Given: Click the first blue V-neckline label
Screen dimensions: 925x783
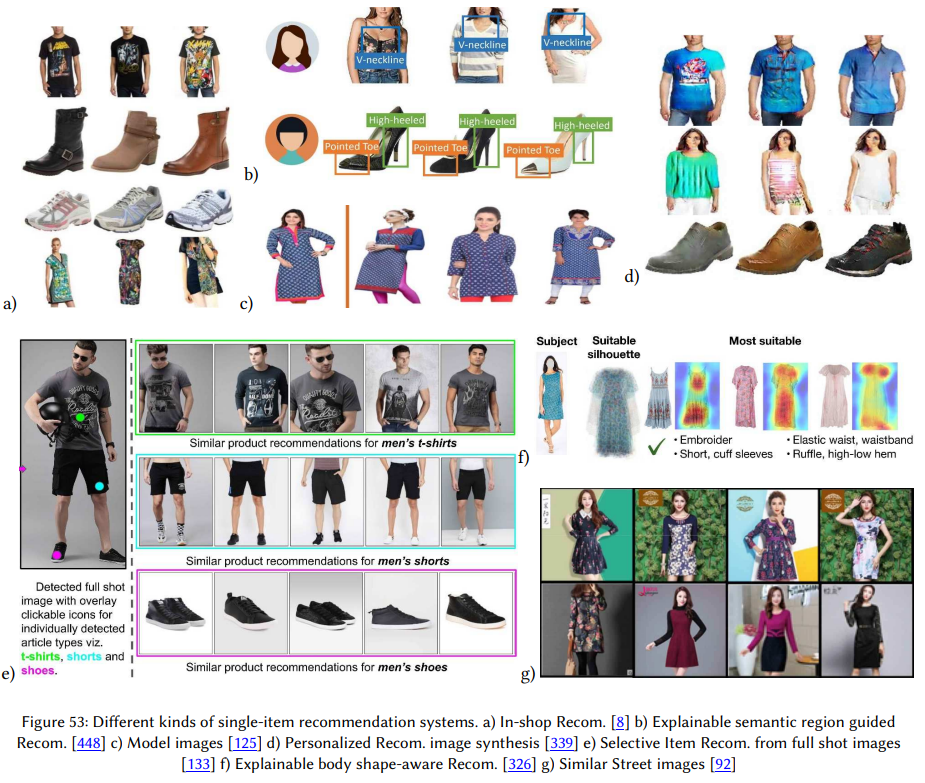Looking at the screenshot, I should click(x=381, y=60).
